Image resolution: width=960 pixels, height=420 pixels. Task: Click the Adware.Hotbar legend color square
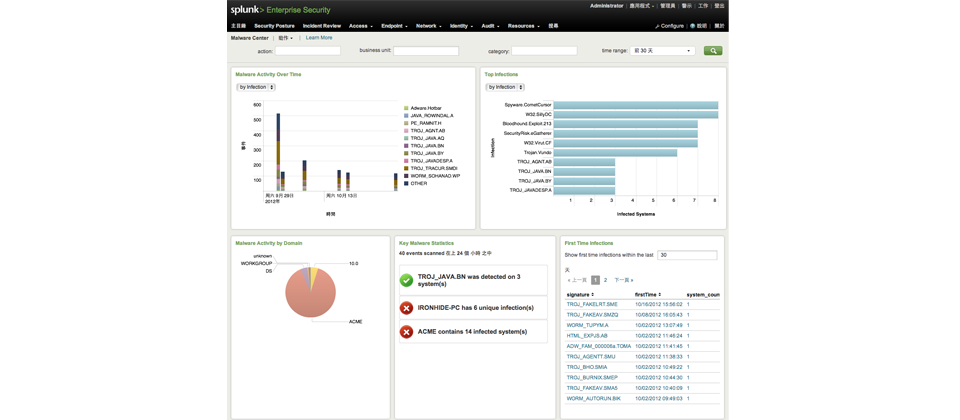(406, 108)
